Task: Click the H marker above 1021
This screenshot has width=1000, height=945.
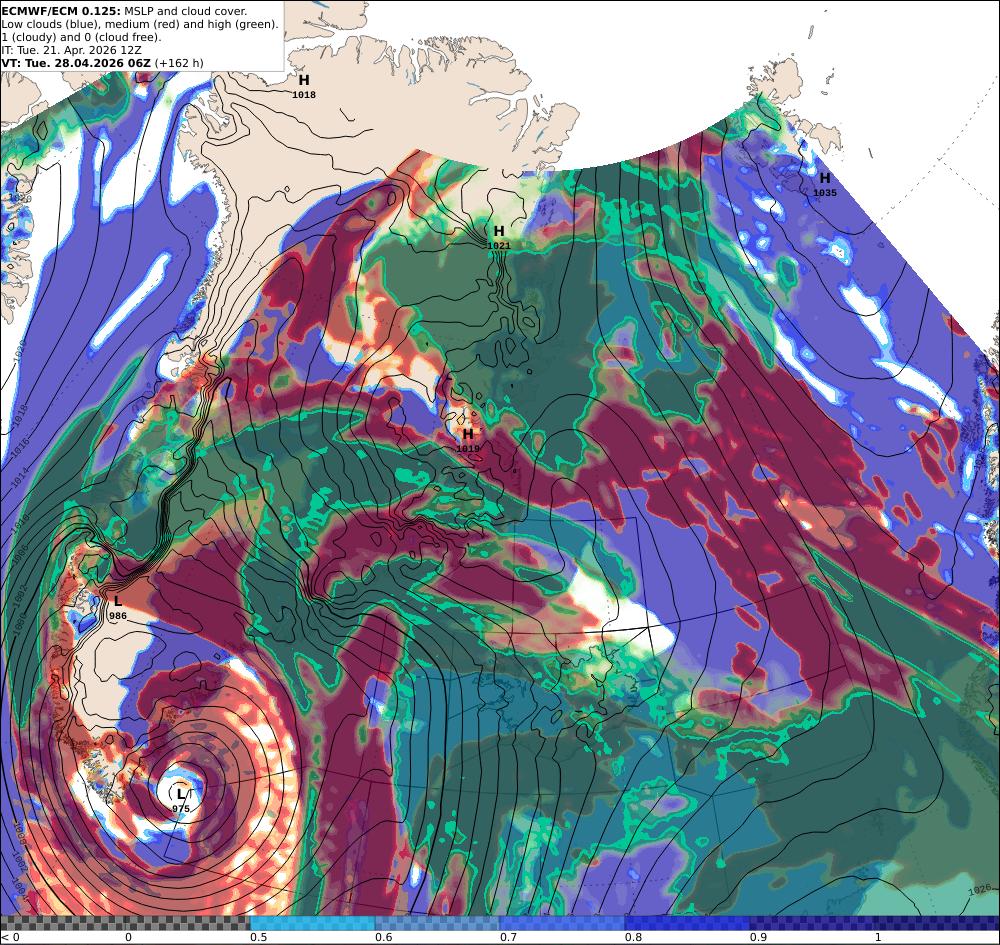Action: (499, 231)
